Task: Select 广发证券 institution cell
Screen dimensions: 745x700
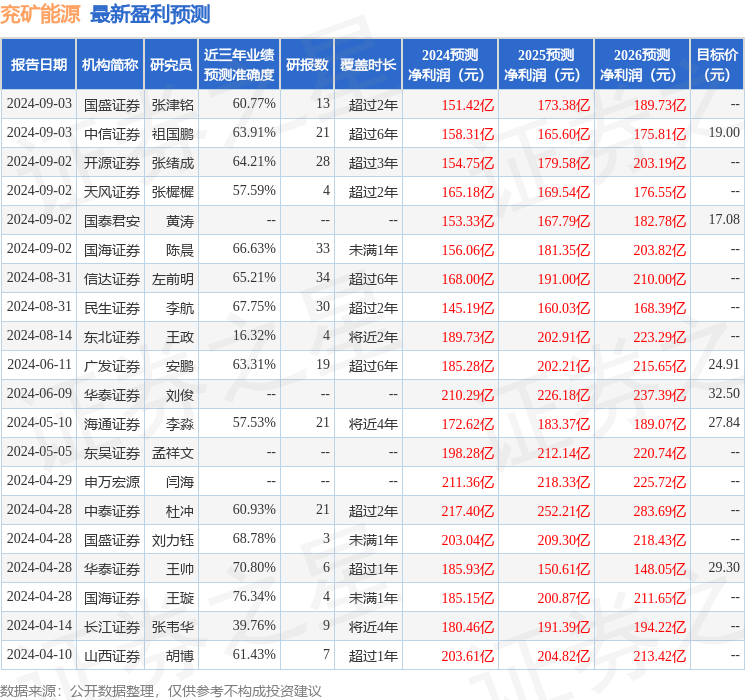Action: click(112, 366)
